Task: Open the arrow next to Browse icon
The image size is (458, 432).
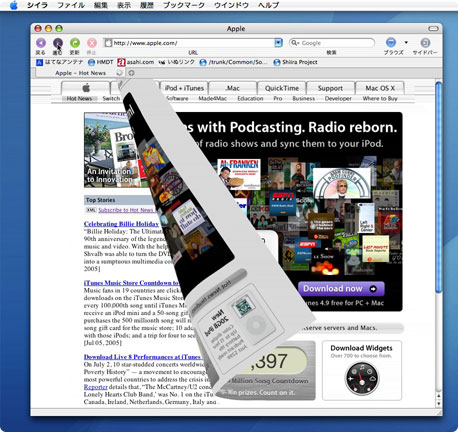Action: (406, 42)
